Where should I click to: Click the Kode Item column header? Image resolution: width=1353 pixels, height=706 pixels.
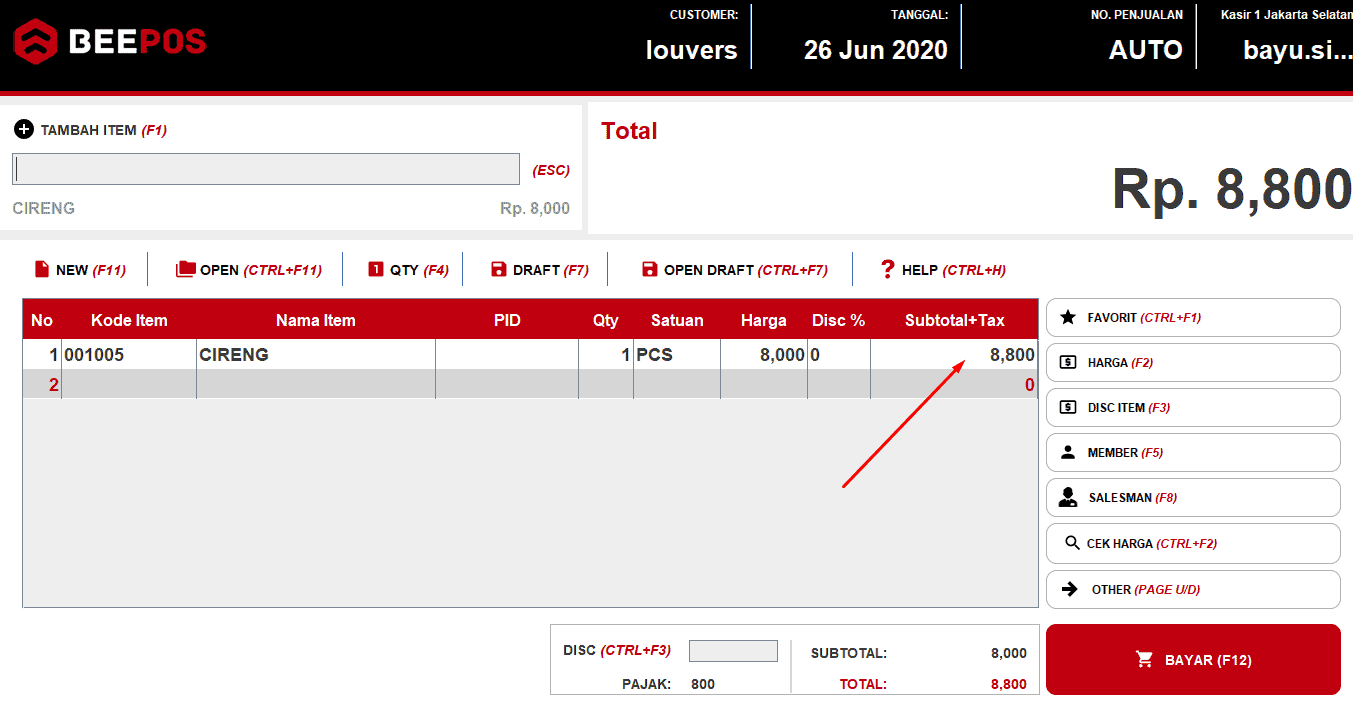pyautogui.click(x=129, y=320)
